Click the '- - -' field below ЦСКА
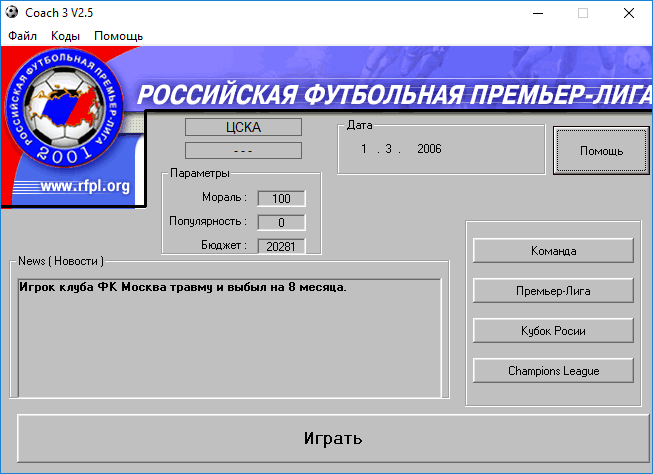 [243, 151]
